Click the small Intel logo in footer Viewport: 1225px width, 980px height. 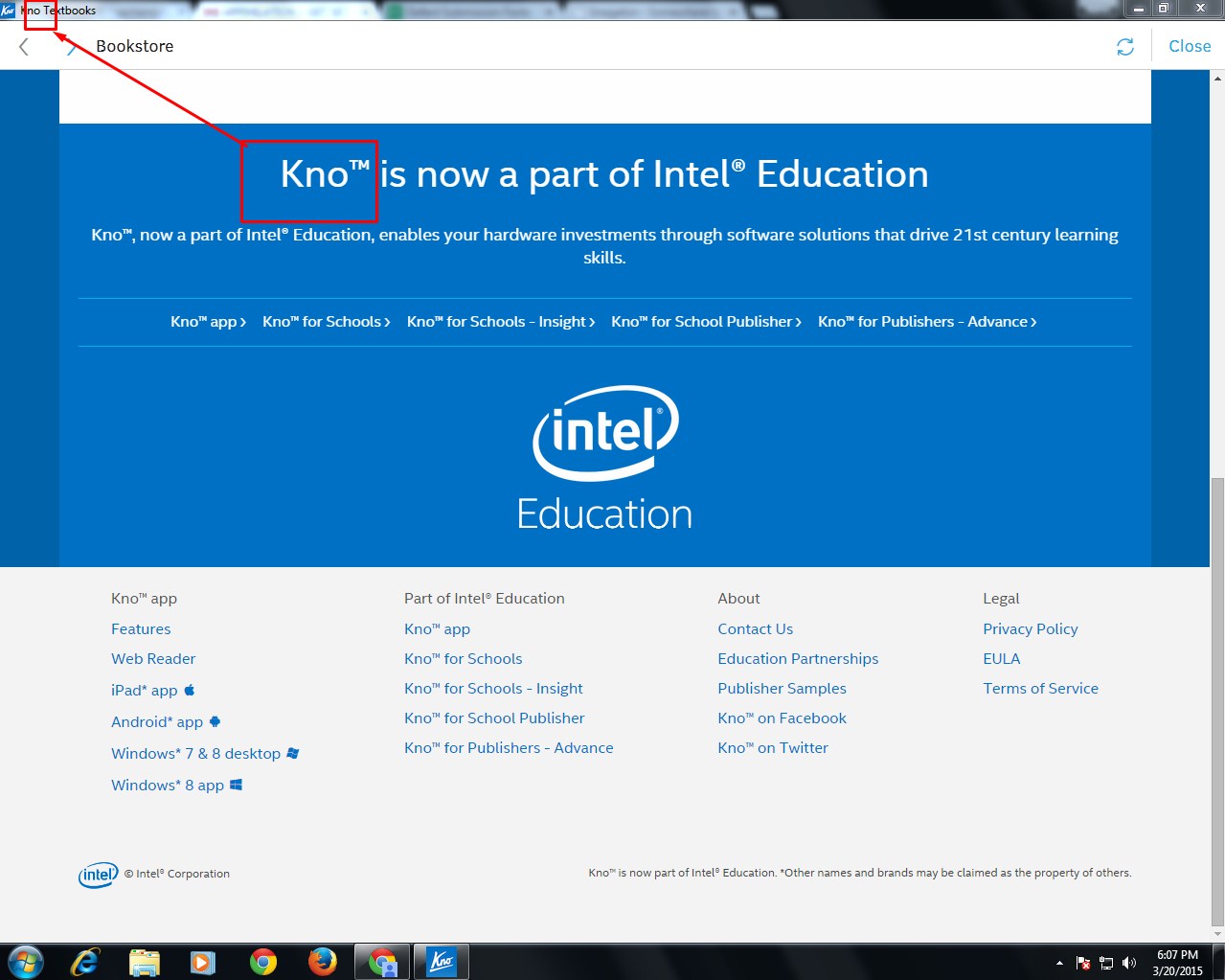click(x=98, y=875)
